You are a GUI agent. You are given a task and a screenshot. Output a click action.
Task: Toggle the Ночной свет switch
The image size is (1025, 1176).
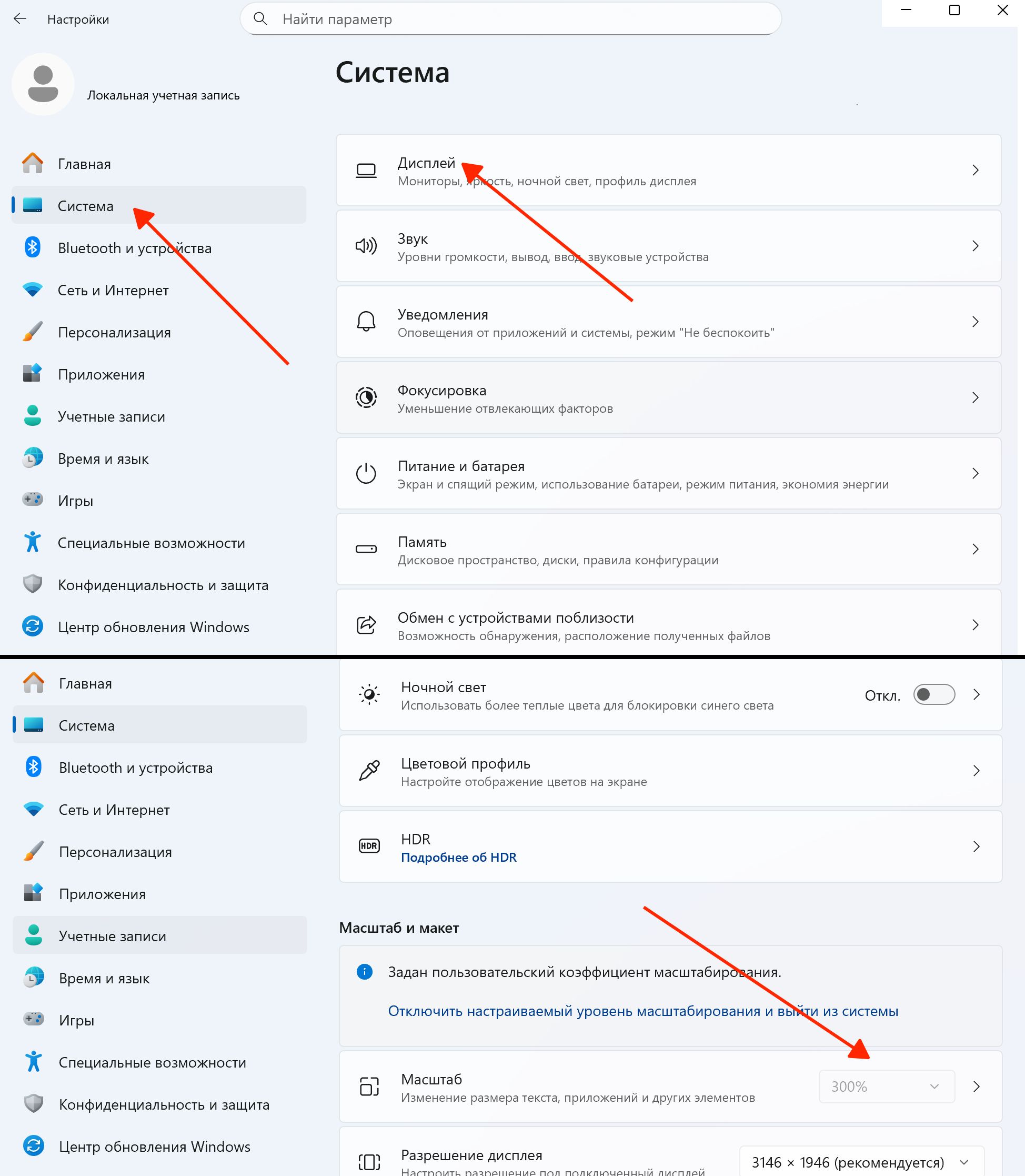click(933, 695)
